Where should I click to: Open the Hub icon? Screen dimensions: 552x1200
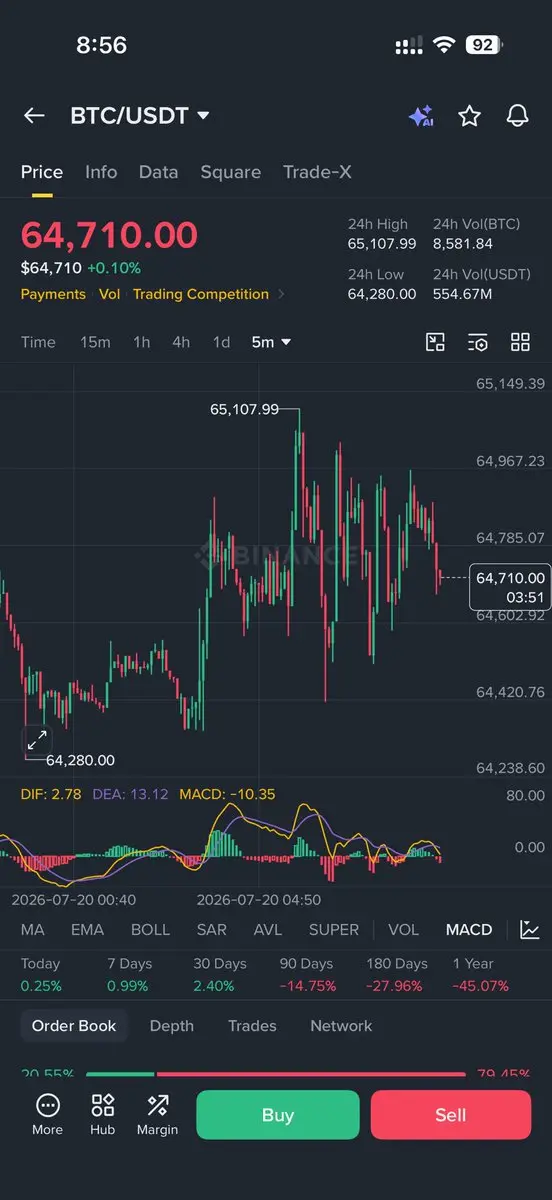pyautogui.click(x=102, y=1114)
